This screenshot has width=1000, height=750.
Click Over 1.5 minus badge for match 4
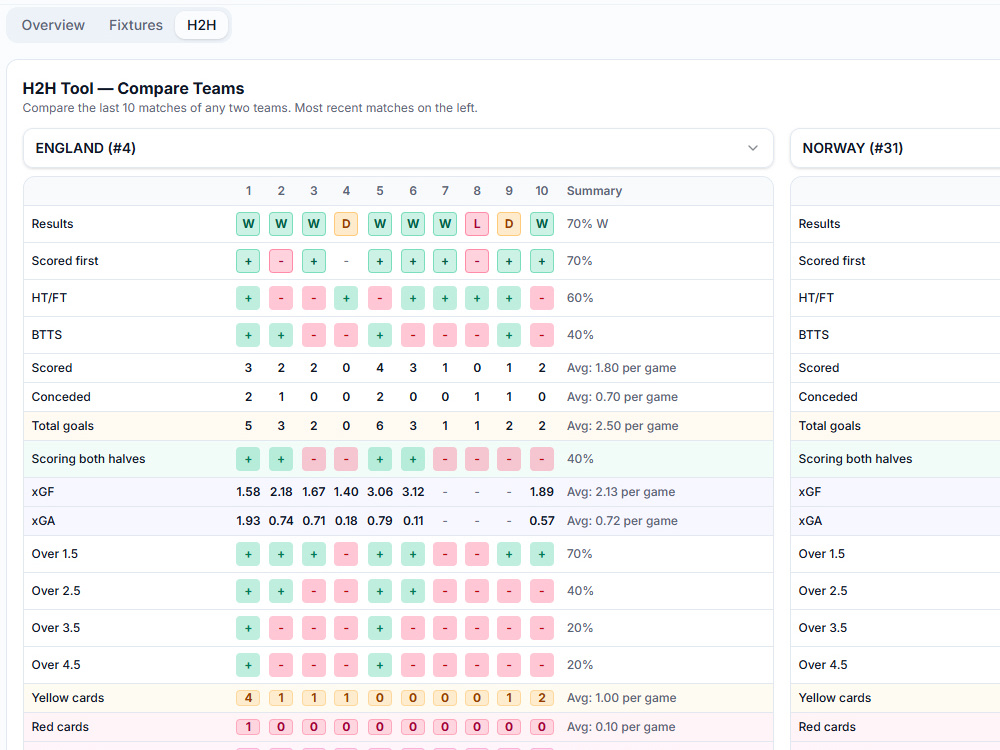point(346,554)
